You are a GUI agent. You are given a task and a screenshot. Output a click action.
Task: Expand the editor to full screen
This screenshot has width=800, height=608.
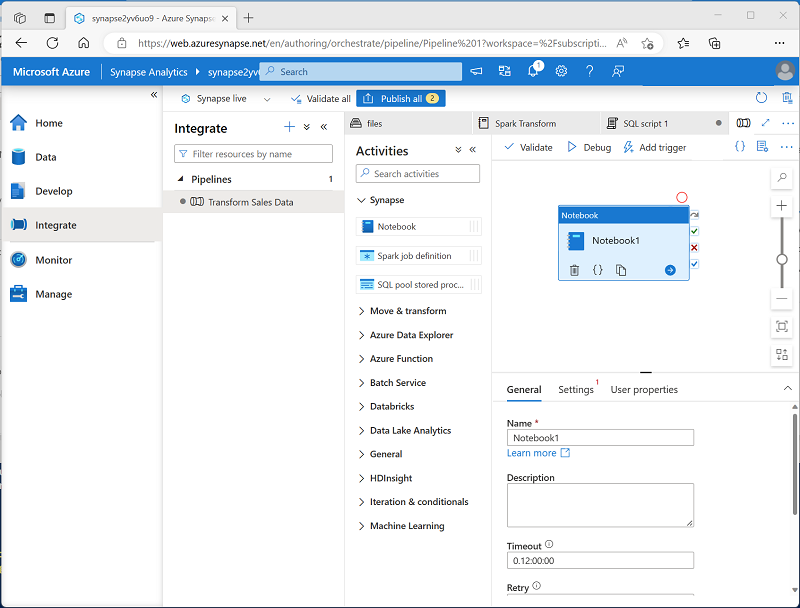[765, 123]
